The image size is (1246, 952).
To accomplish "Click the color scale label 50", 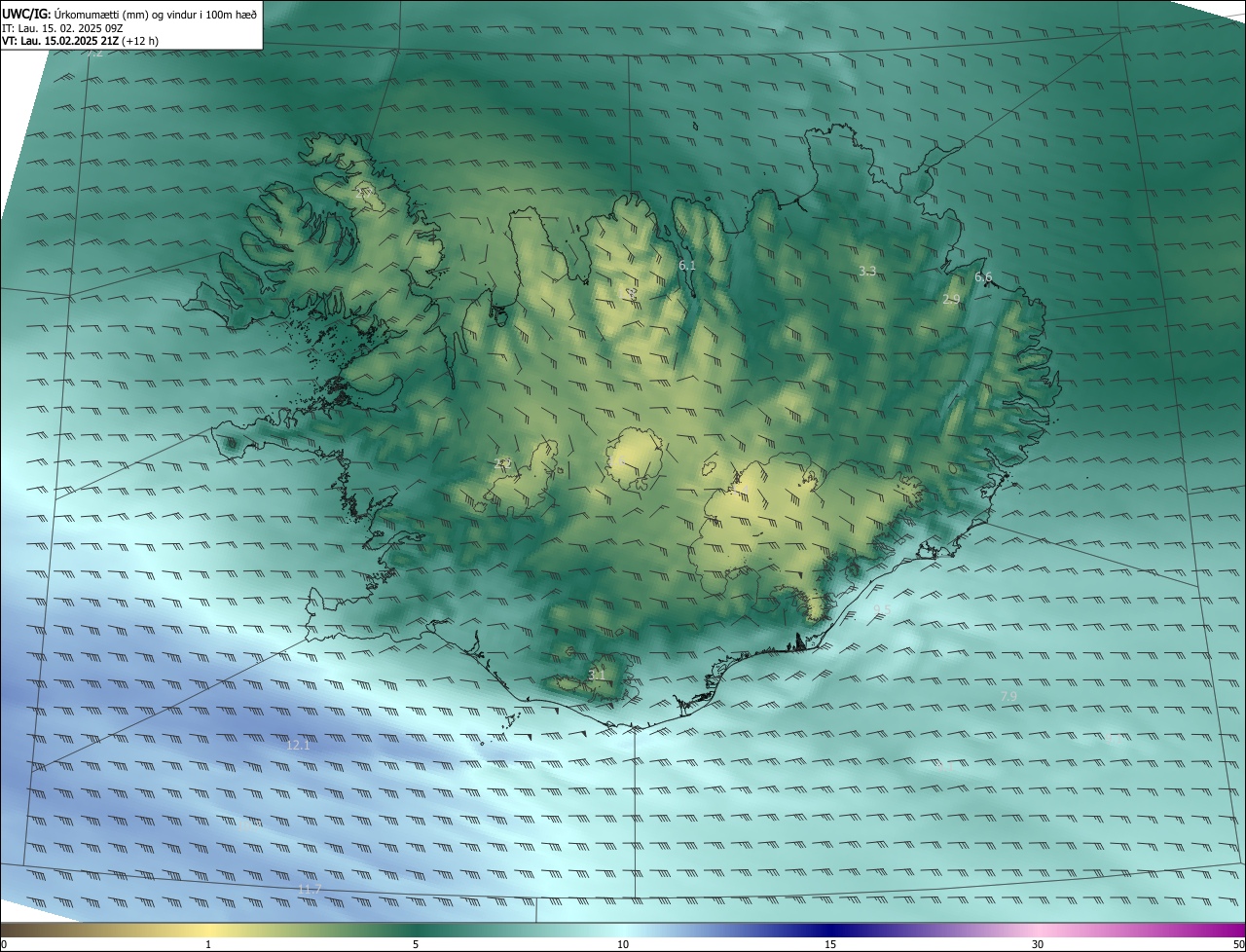I will (1238, 944).
